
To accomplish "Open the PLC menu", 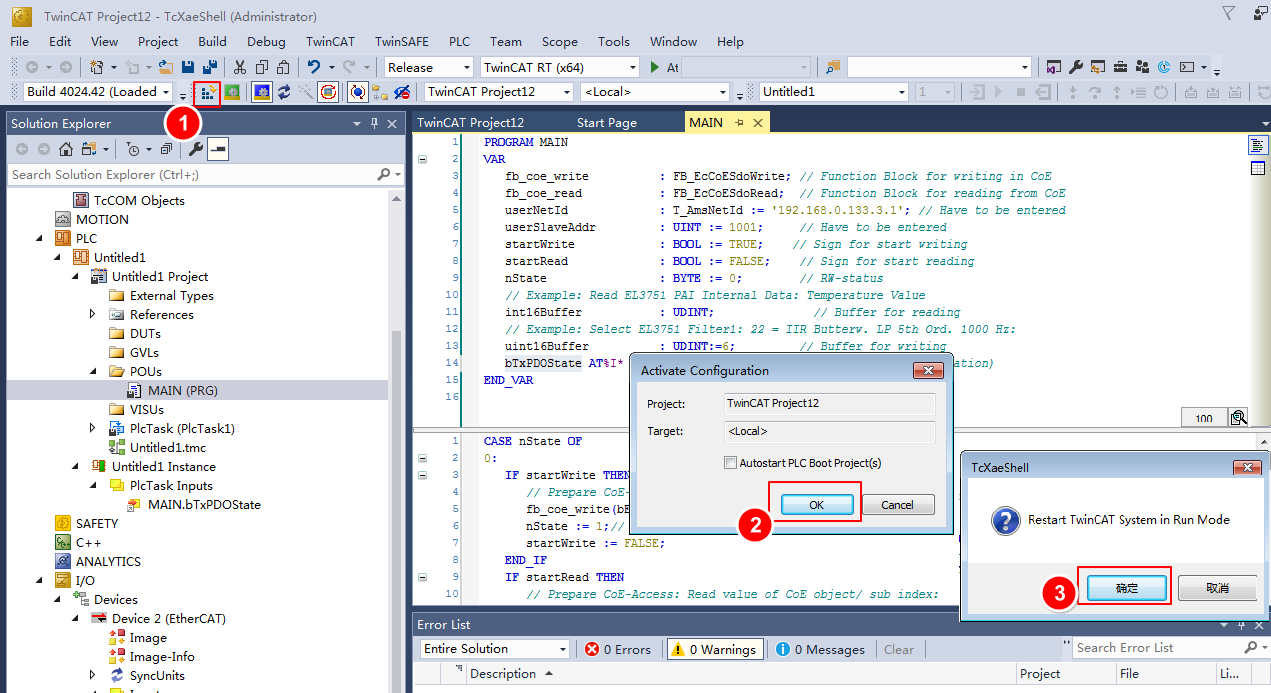I will tap(459, 41).
